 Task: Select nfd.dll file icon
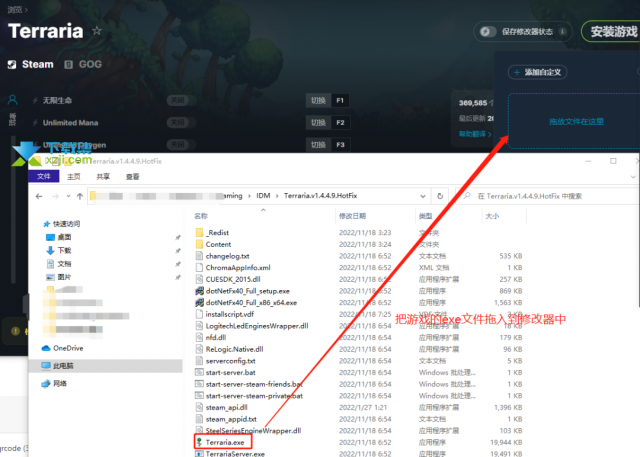point(199,337)
